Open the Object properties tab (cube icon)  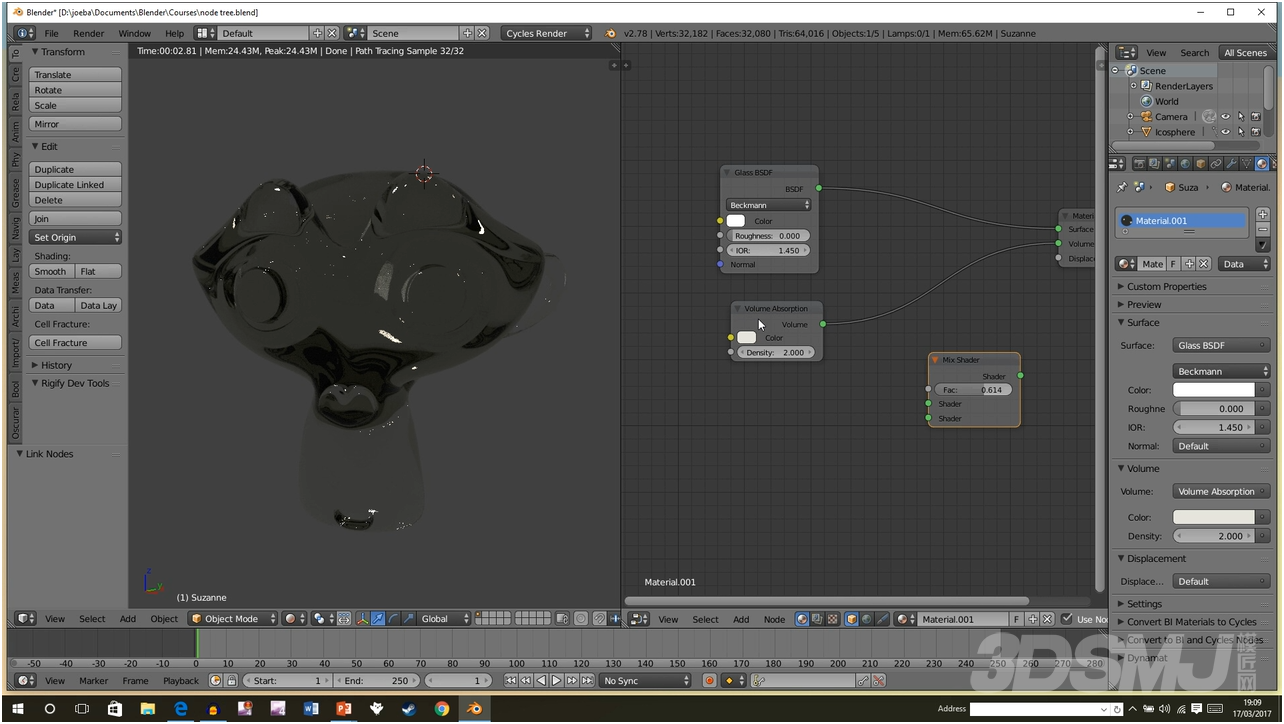(x=1201, y=164)
